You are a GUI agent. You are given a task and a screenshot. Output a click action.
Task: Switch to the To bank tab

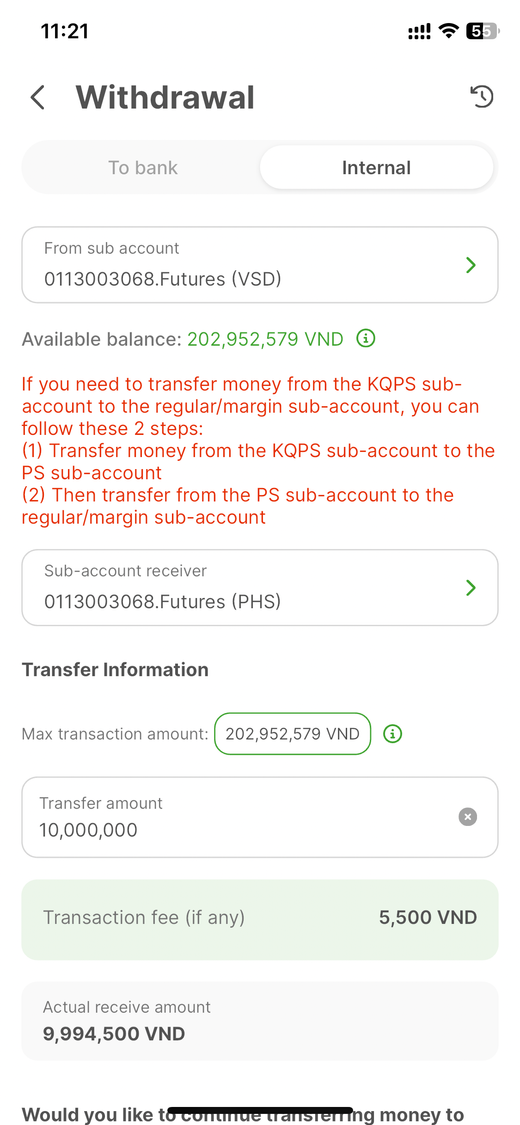coord(143,168)
